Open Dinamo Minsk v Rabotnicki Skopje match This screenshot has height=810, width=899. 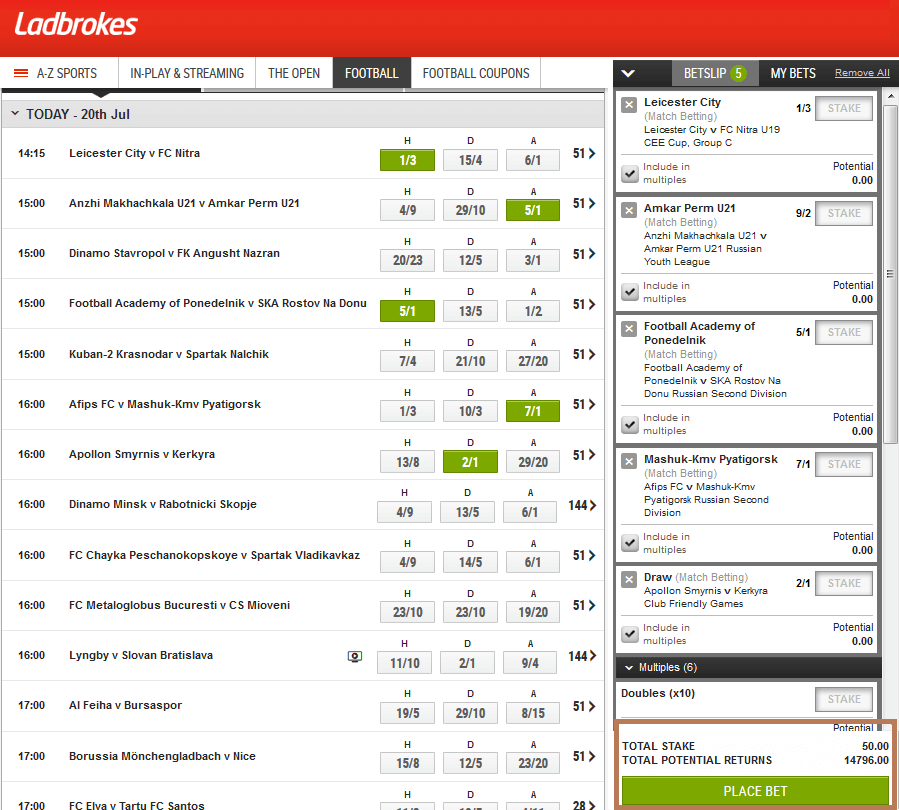163,504
